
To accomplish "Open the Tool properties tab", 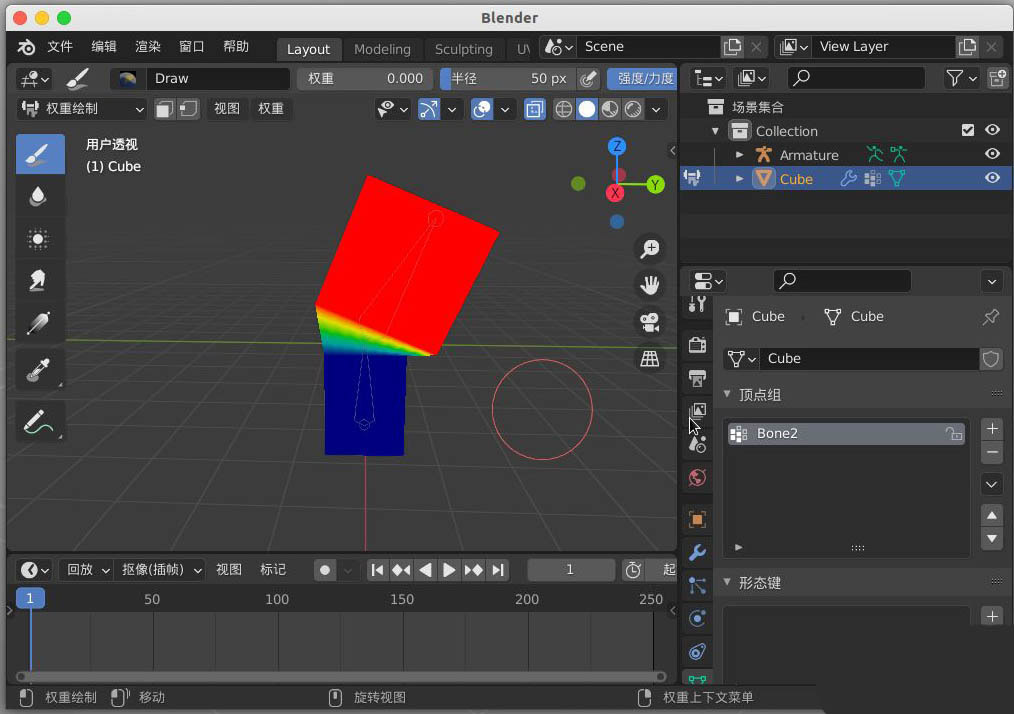I will (697, 305).
